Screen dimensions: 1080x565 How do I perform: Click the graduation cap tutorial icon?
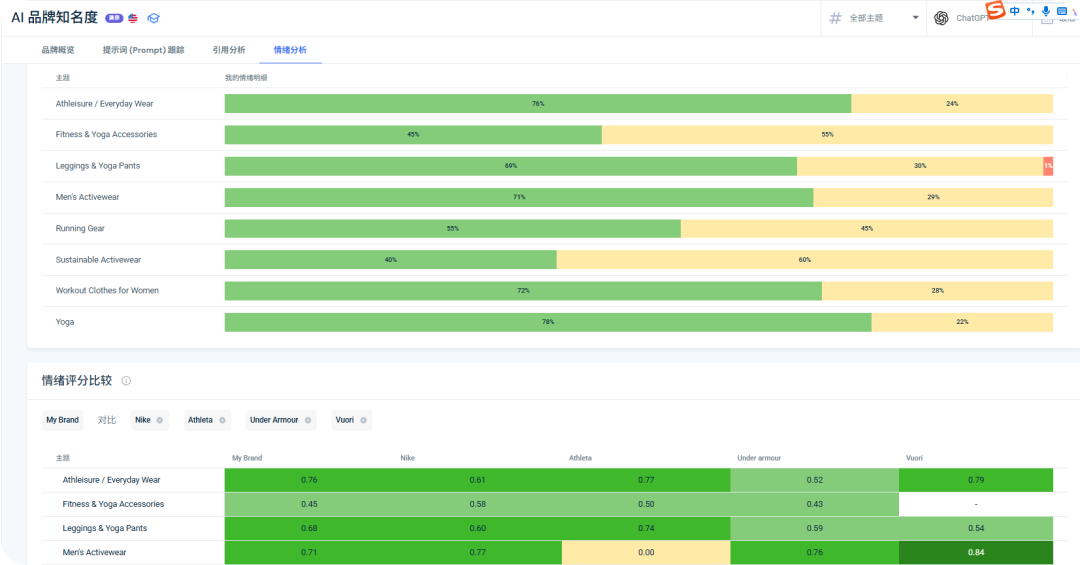point(153,19)
